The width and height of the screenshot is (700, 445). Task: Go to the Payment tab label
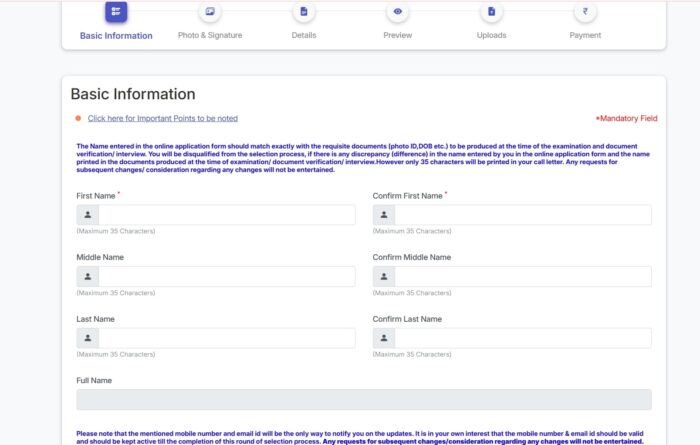coord(585,35)
